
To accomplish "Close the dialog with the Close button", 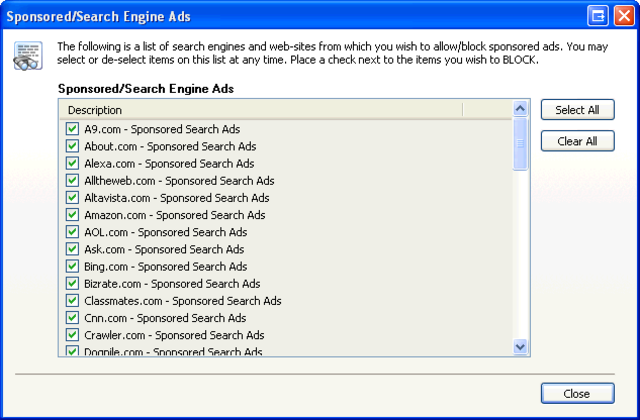I will point(578,393).
